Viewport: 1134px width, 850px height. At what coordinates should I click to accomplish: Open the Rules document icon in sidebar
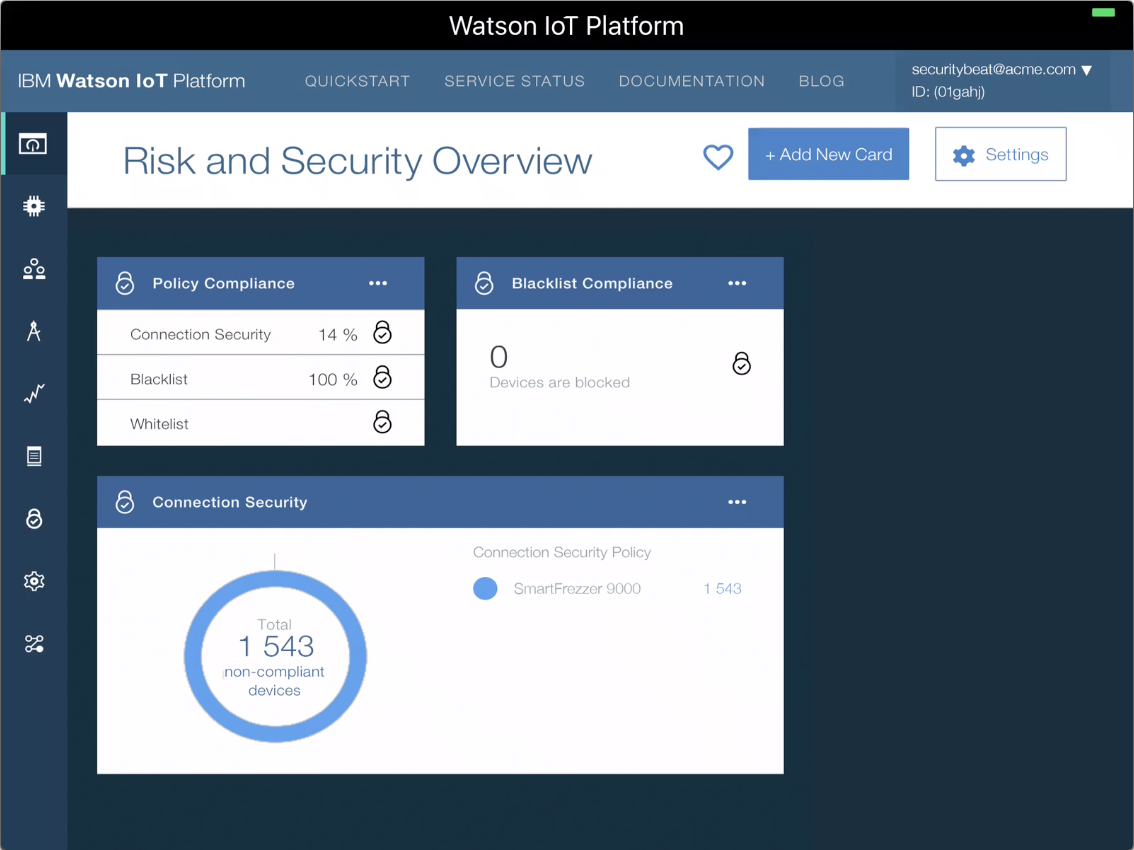point(33,456)
